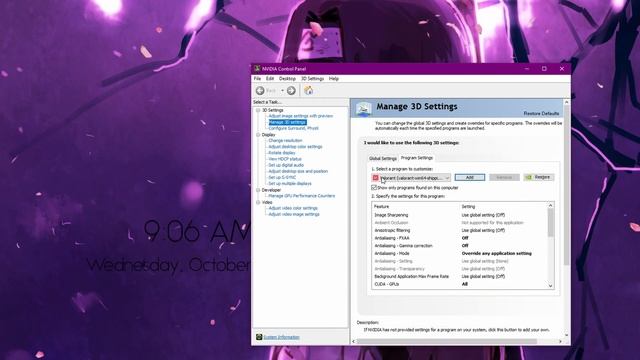This screenshot has width=640, height=360.
Task: Select Background Application Max Frame Rate row
Action: click(x=459, y=276)
